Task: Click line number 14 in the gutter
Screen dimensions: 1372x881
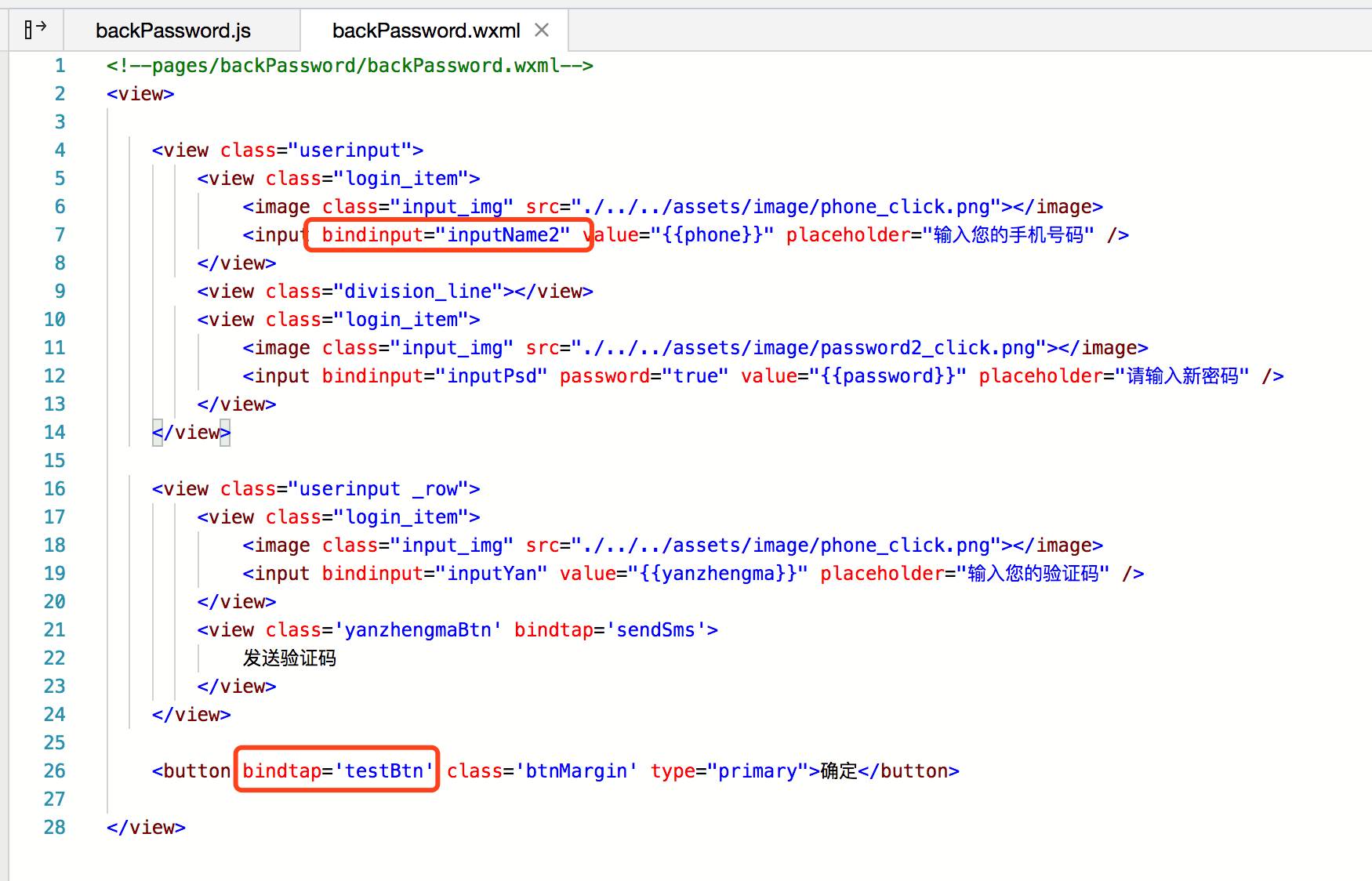Action: [x=55, y=433]
